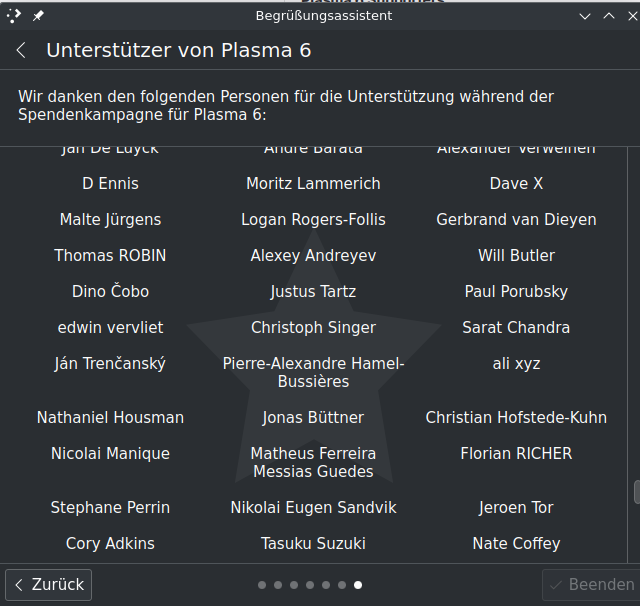640x606 pixels.
Task: Select the fifth page indicator dot
Action: pyautogui.click(x=326, y=585)
